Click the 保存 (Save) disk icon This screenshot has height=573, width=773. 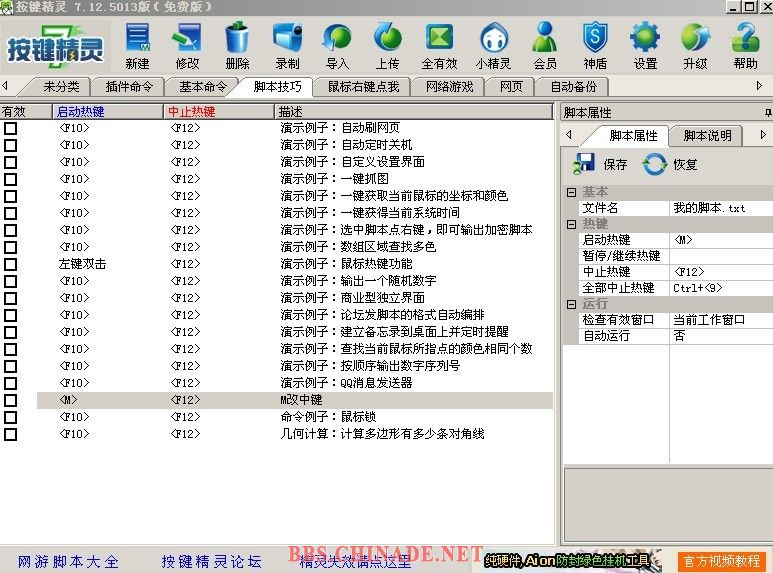click(x=585, y=164)
